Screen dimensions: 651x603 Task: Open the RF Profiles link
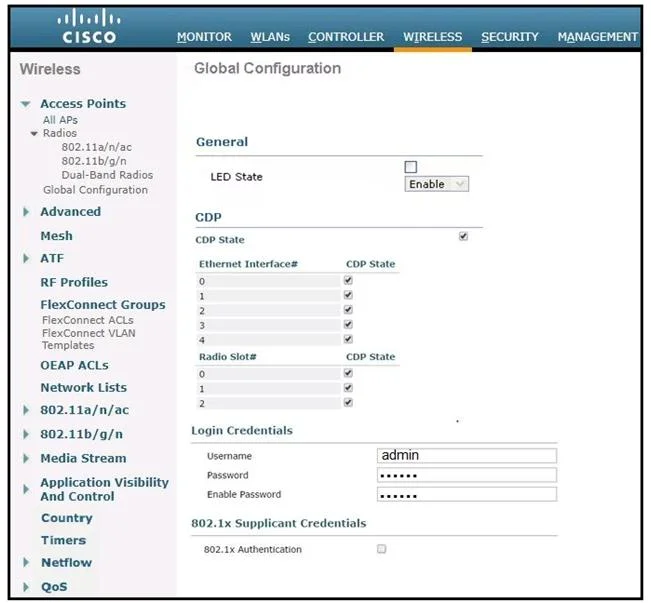point(74,282)
